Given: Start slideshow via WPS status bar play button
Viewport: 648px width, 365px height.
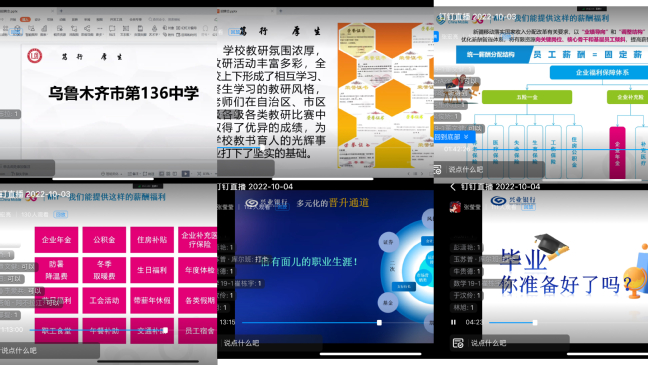Looking at the screenshot, I should click(186, 174).
